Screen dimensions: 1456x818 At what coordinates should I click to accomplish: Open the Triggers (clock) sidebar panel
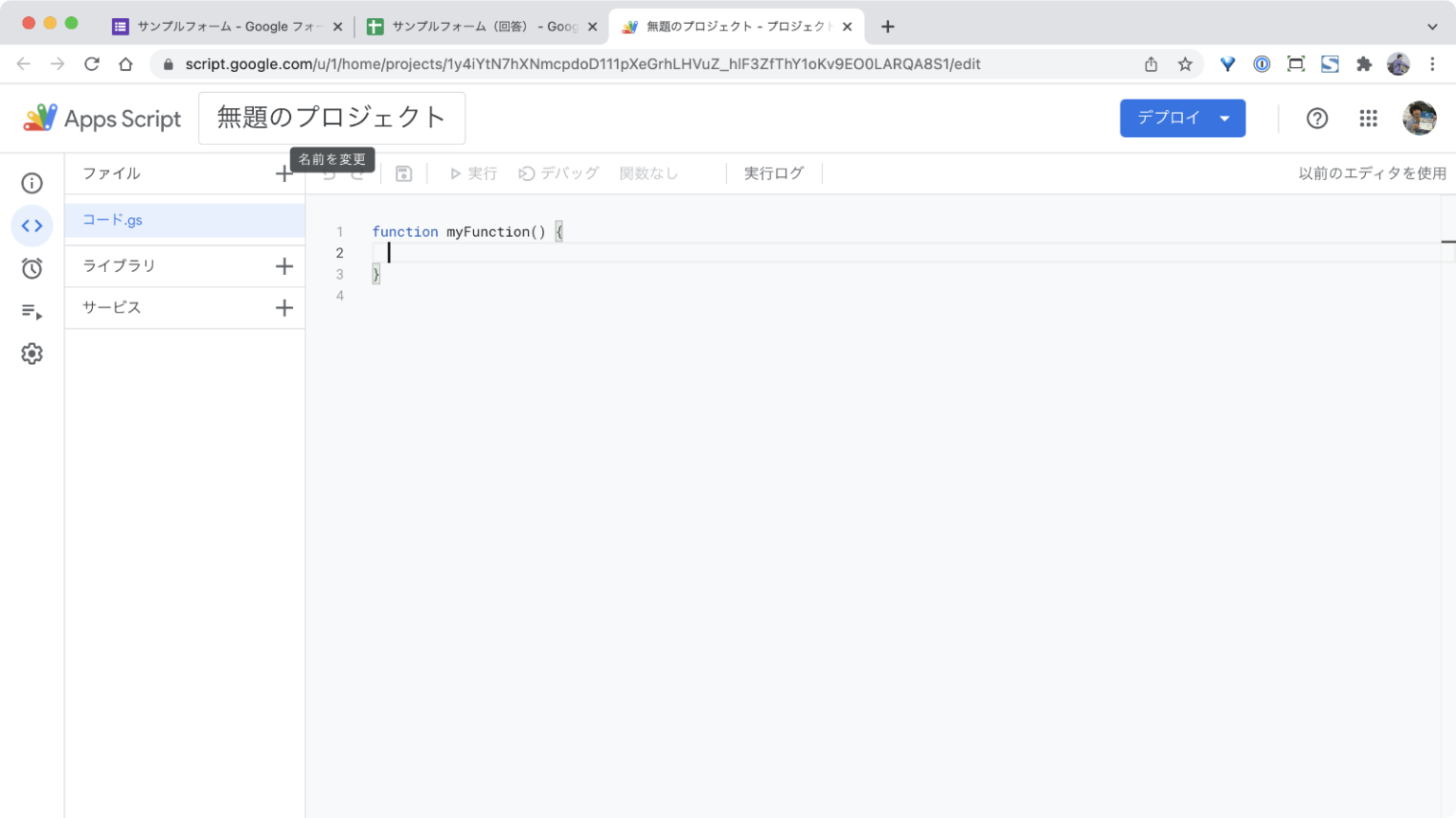tap(31, 268)
